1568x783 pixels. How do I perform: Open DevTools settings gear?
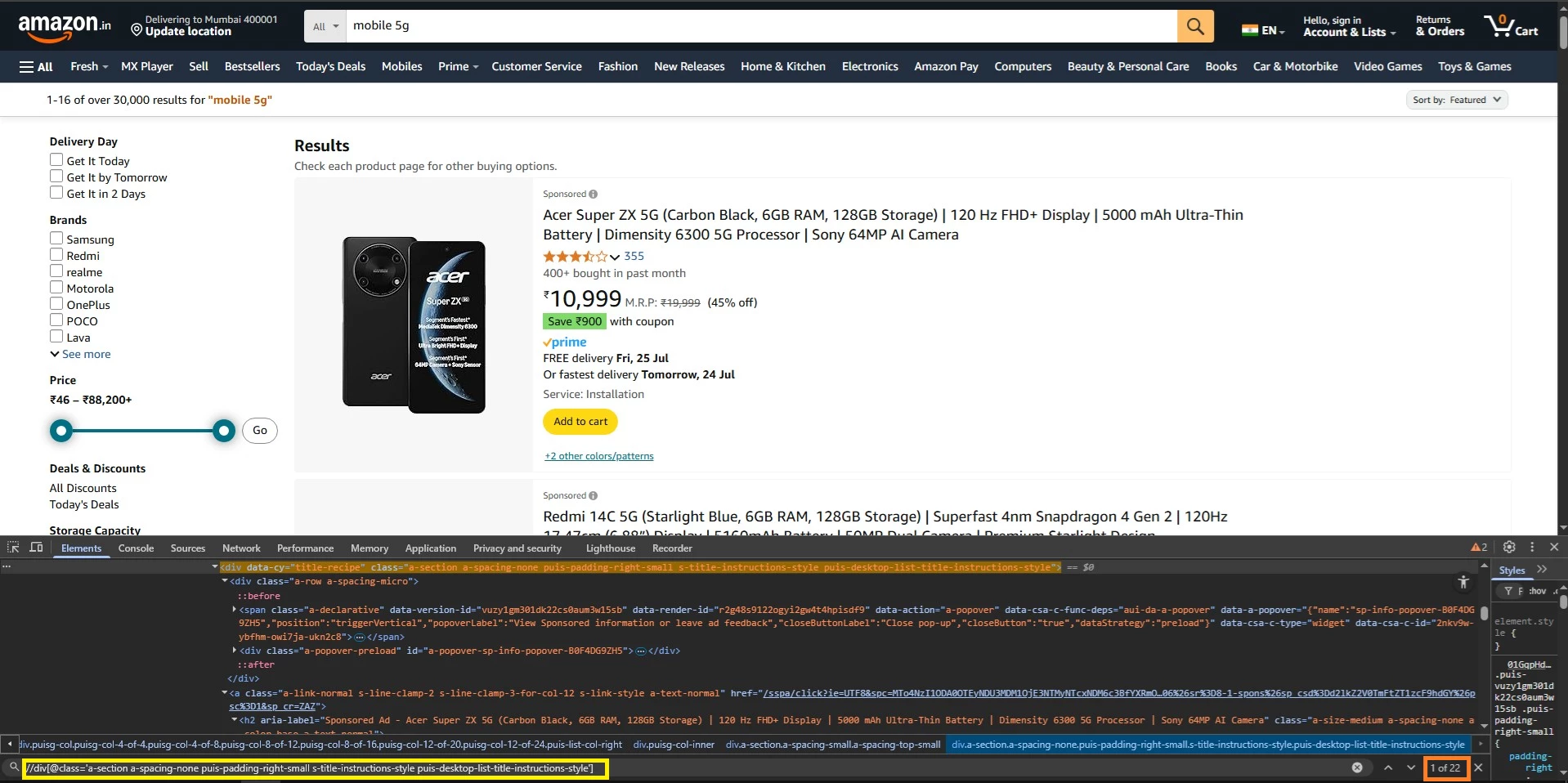click(x=1509, y=547)
